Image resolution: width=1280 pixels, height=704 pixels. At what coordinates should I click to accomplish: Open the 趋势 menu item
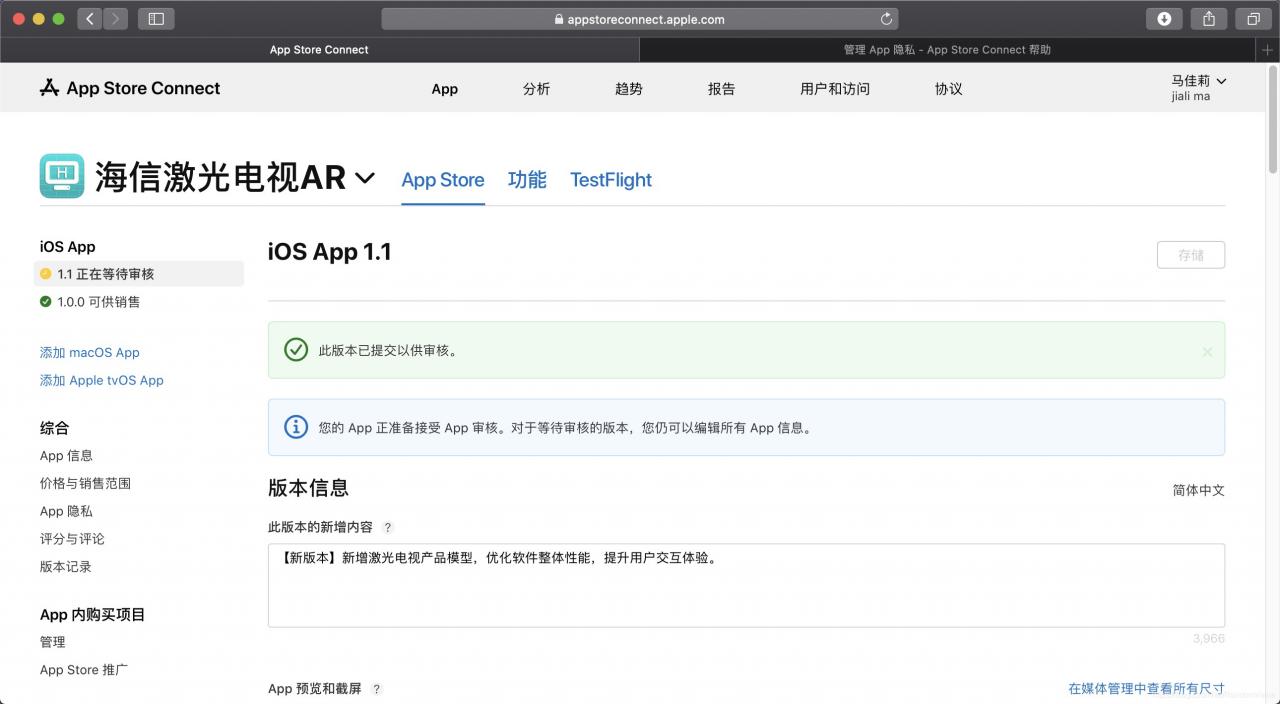629,89
